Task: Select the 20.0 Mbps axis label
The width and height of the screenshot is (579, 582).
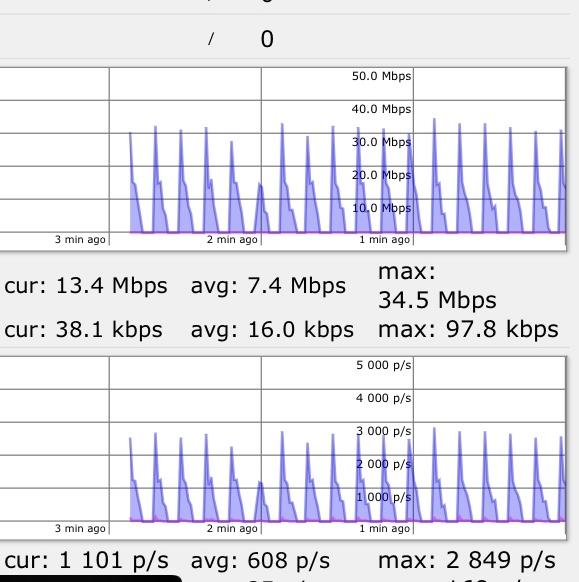Action: tap(381, 175)
